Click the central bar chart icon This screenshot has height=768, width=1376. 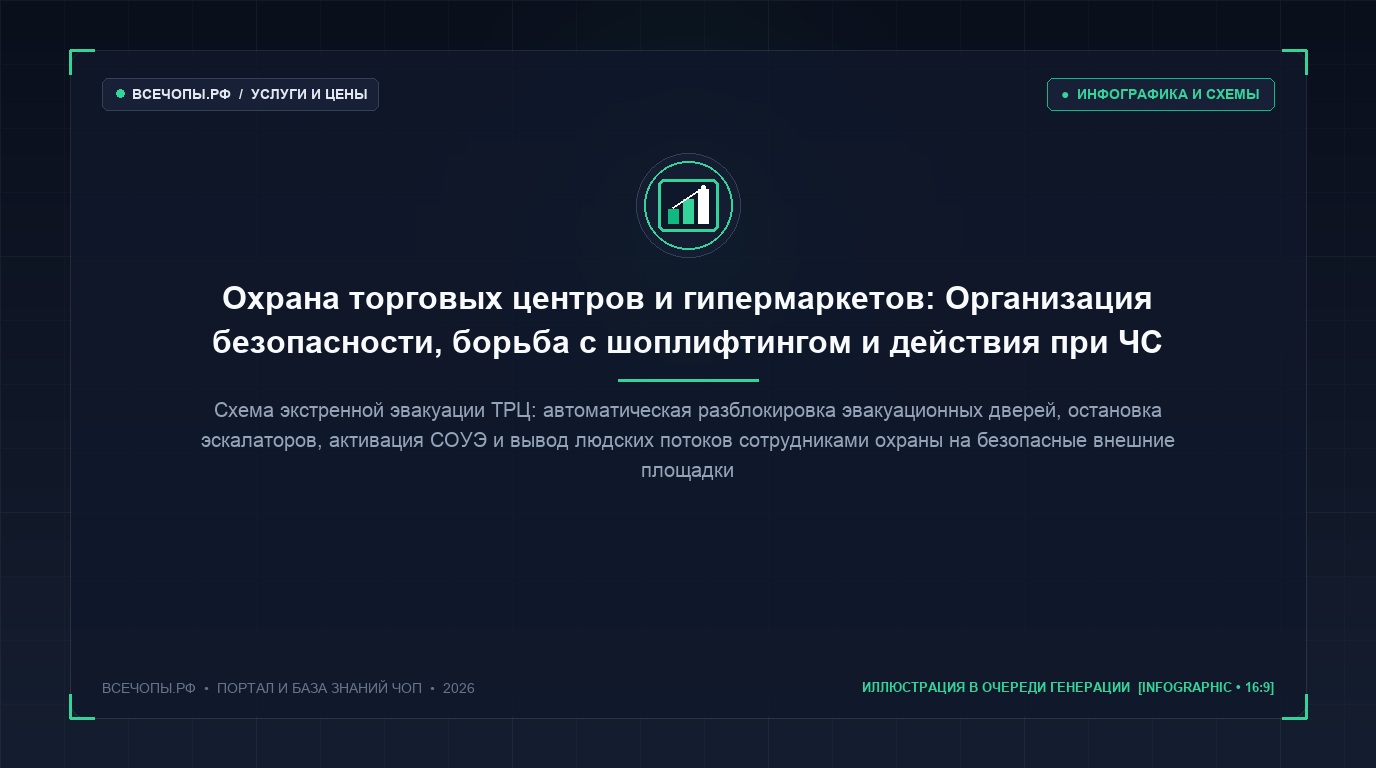point(688,206)
